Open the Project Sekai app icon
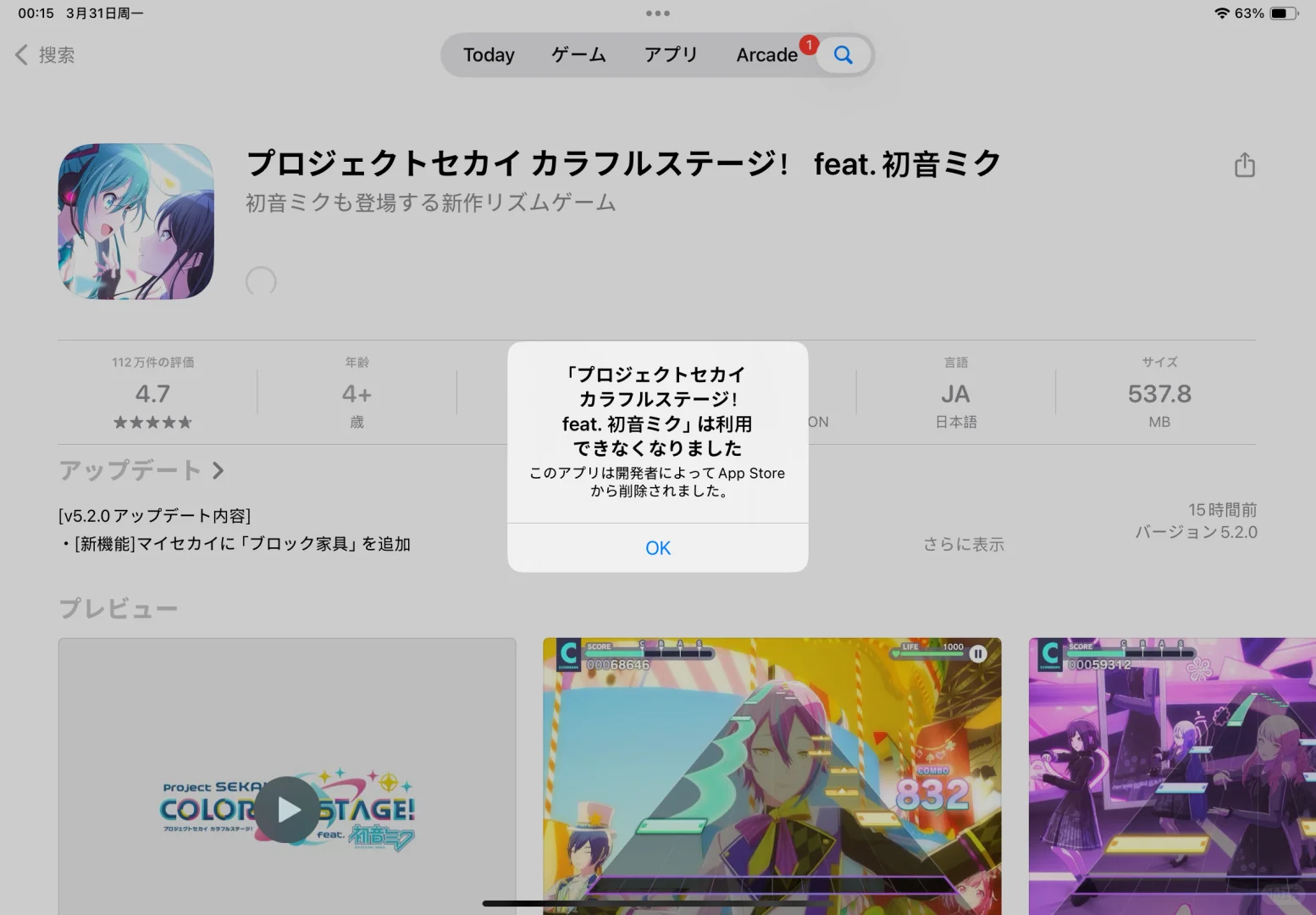The image size is (1316, 915). point(135,221)
